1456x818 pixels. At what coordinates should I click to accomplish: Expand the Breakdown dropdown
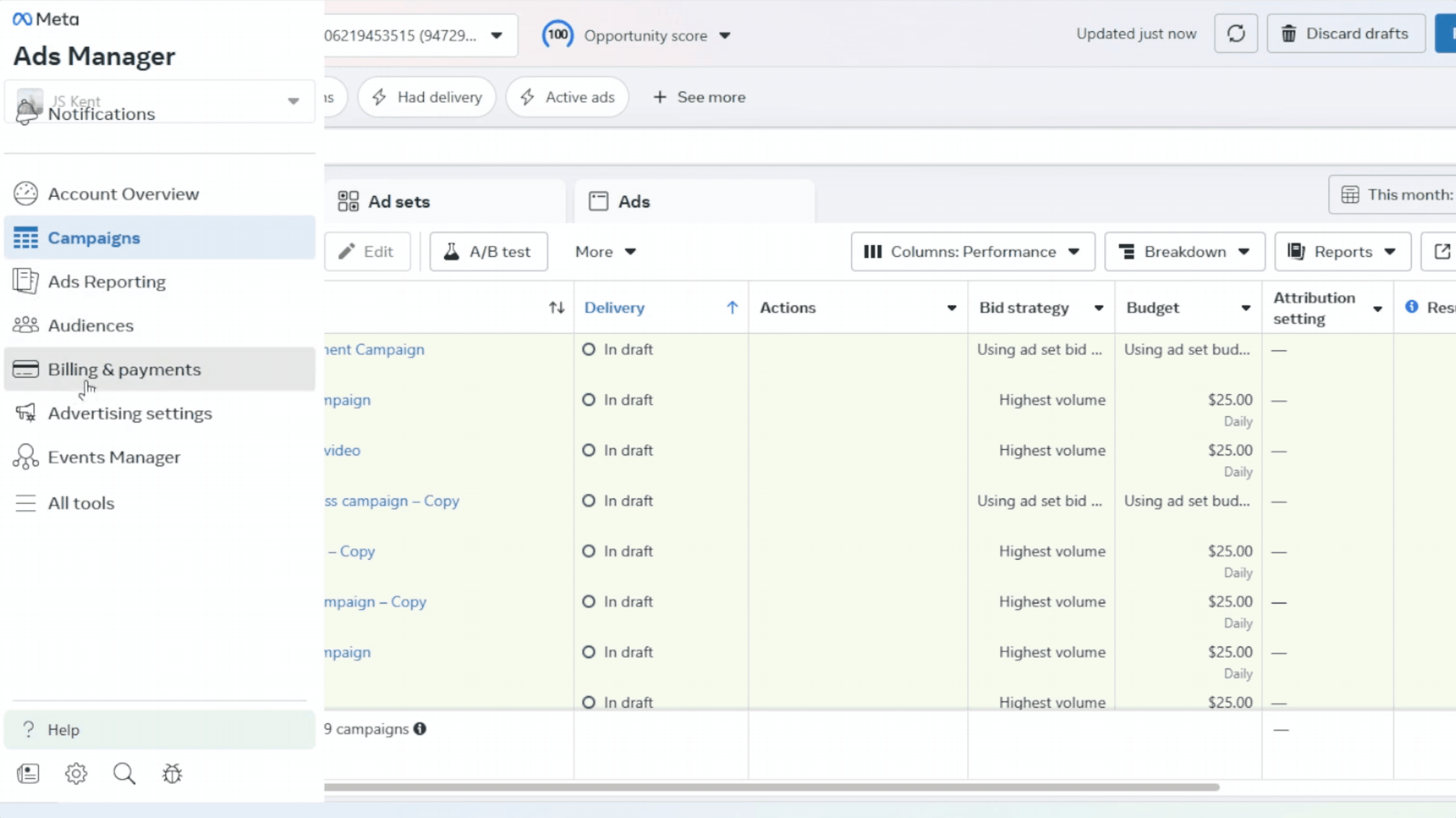(x=1184, y=252)
